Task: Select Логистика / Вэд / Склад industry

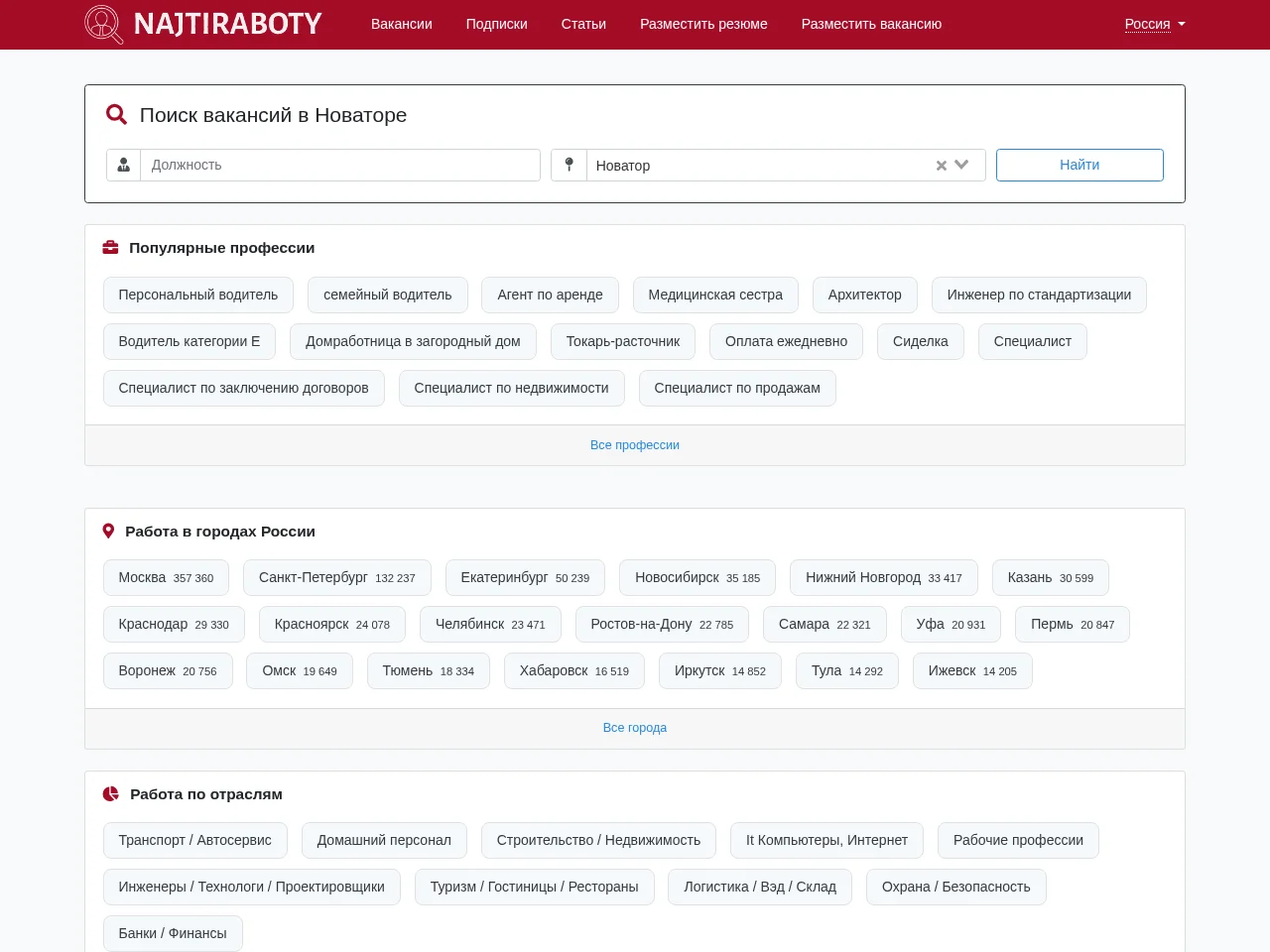Action: pos(760,887)
